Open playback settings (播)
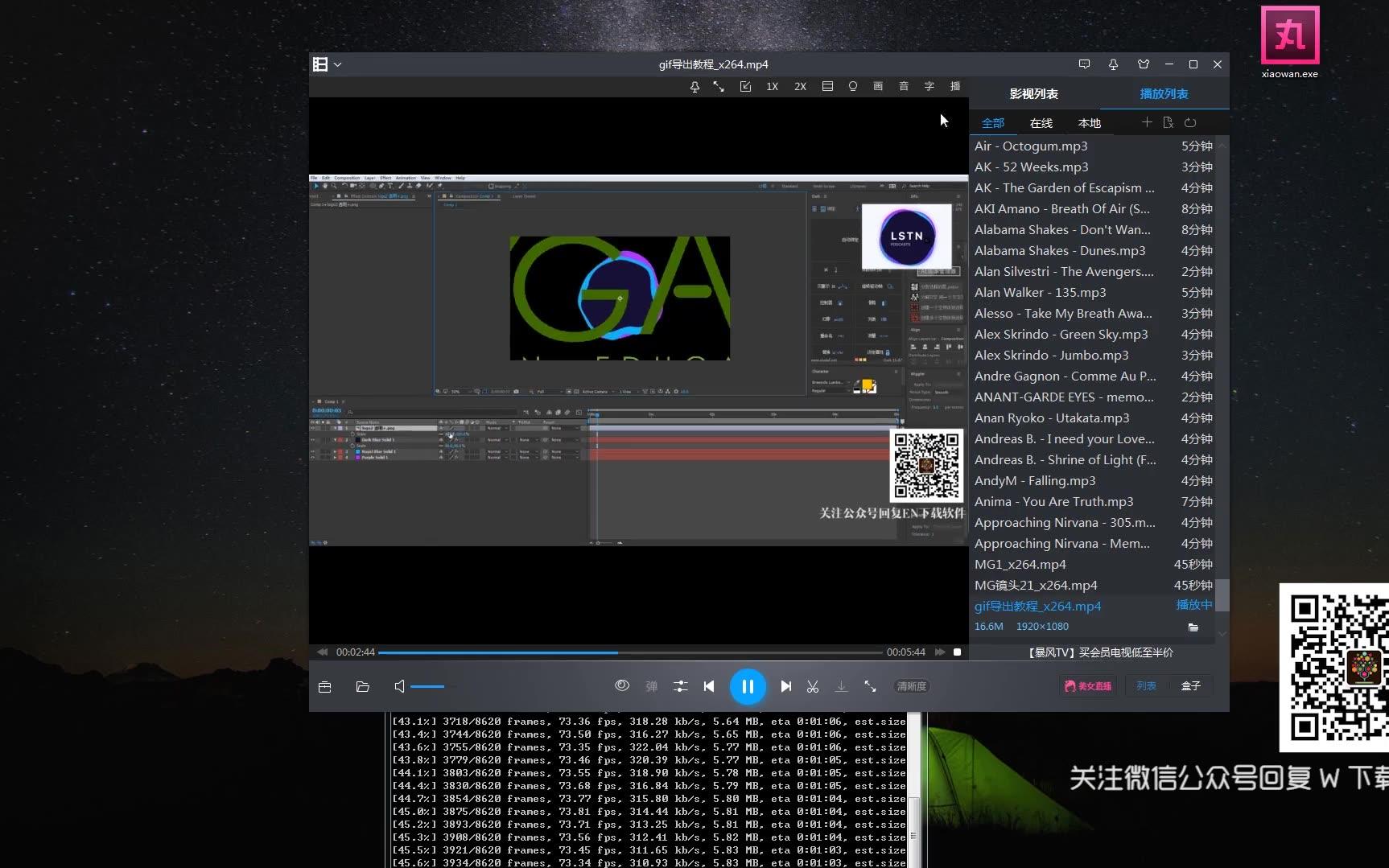Screen dimensions: 1389x868 [x=955, y=87]
